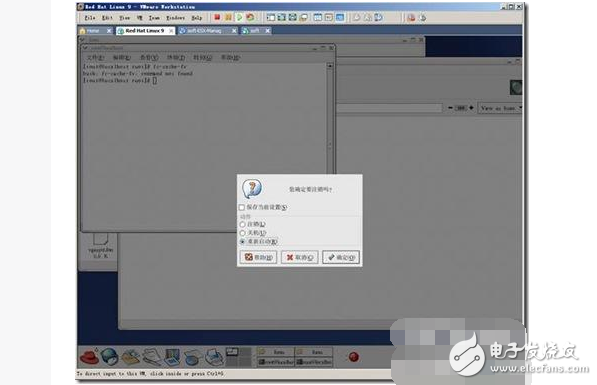Open the Windows menu in VMware
This screenshot has height=385, width=597.
pyautogui.click(x=176, y=18)
